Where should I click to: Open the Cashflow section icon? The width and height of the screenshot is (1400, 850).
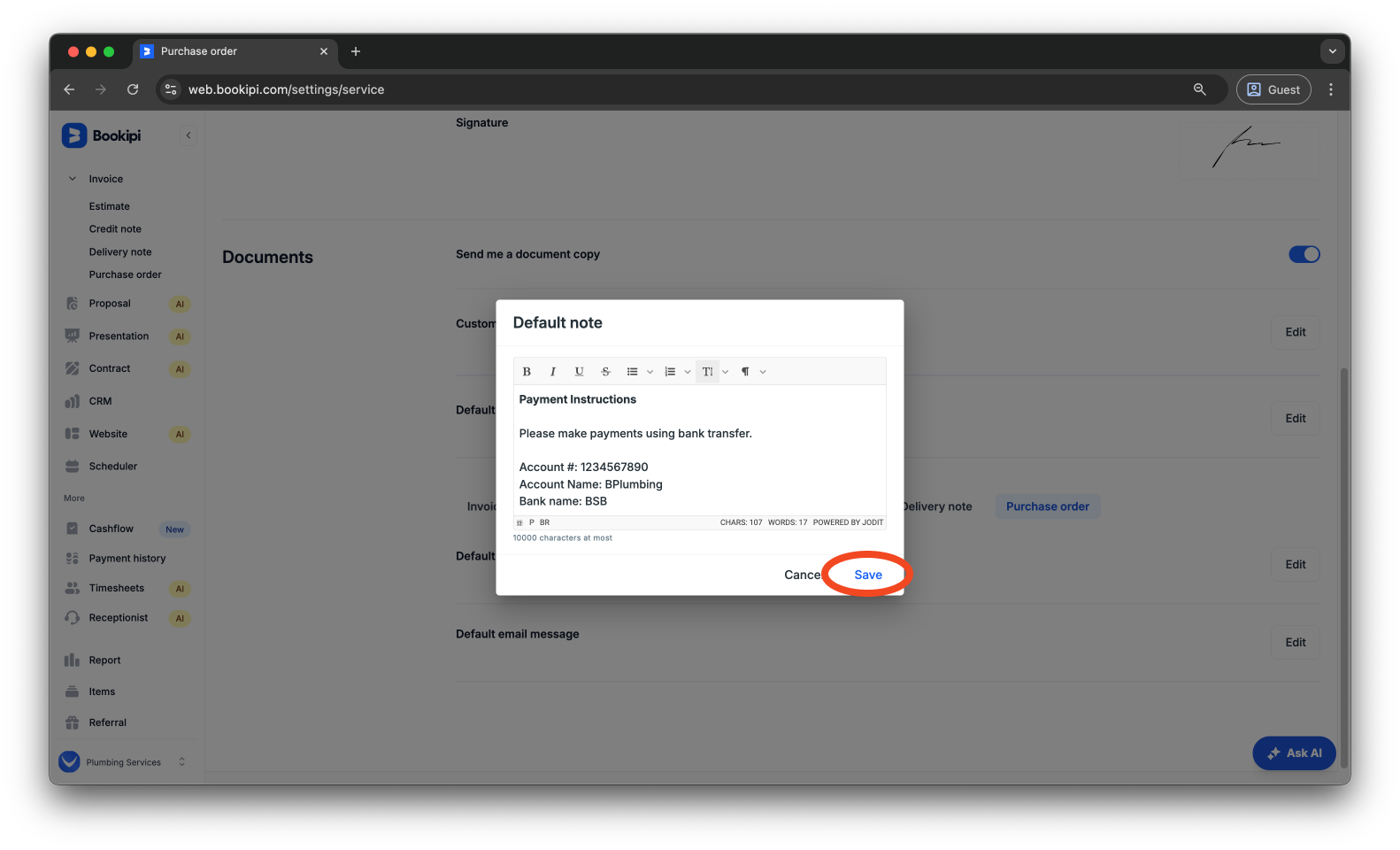(73, 529)
